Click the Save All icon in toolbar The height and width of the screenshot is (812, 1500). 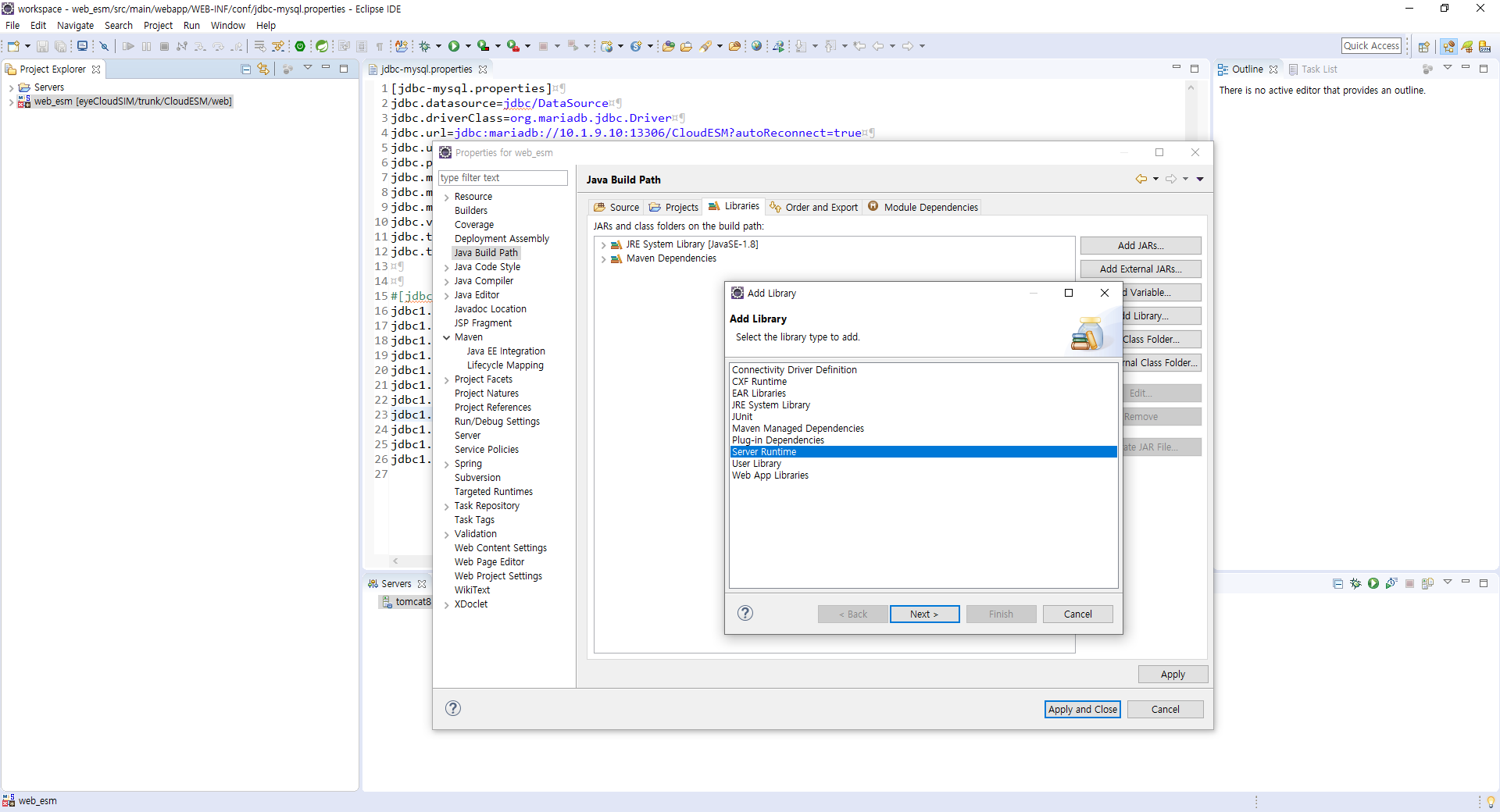[x=60, y=46]
